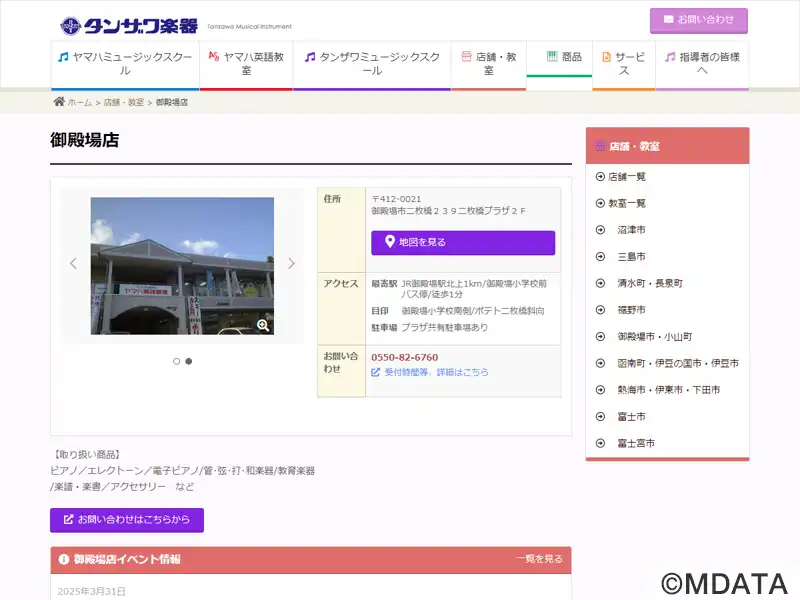Open the ヤマハ英語教室 menu tab
800x600 pixels.
(246, 64)
